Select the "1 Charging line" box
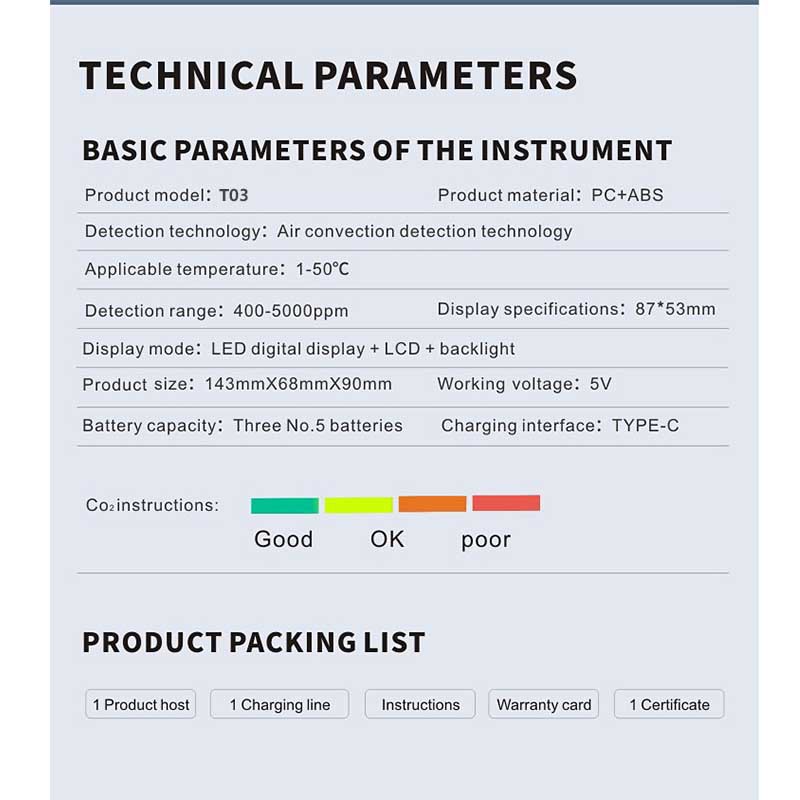The image size is (800, 800). tap(280, 704)
